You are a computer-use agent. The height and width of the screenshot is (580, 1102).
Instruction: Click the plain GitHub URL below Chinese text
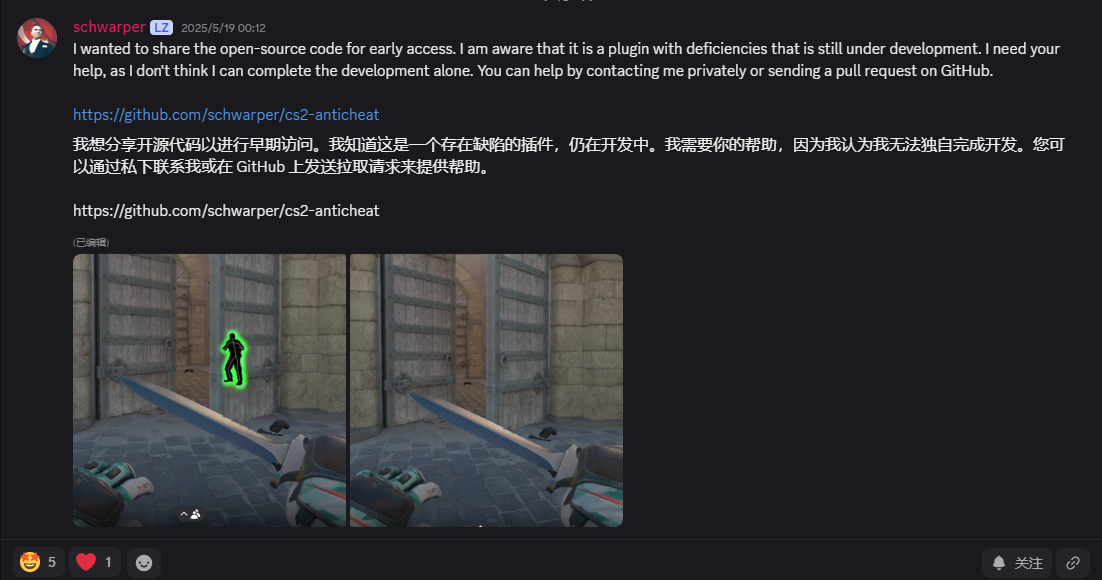pos(226,211)
